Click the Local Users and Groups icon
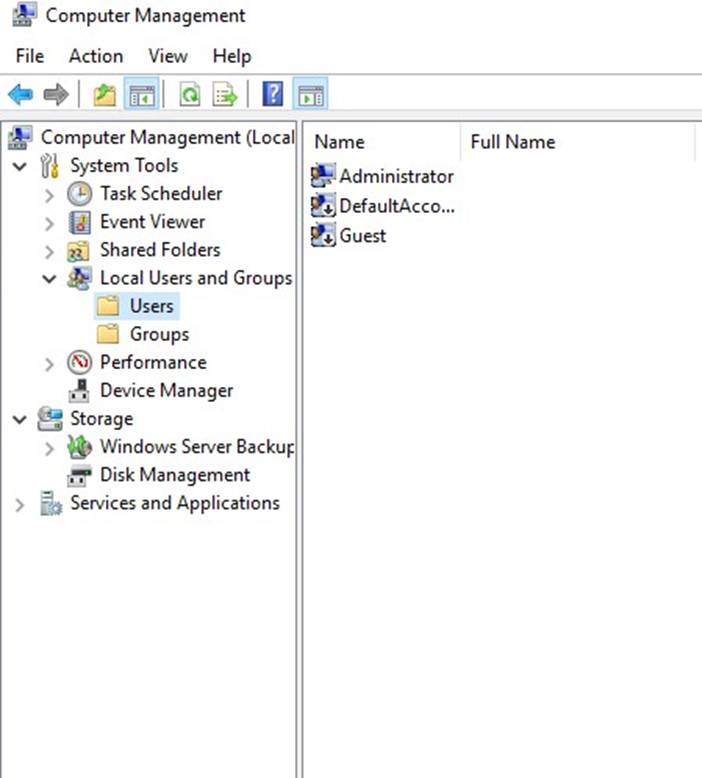The image size is (702, 778). 80,278
